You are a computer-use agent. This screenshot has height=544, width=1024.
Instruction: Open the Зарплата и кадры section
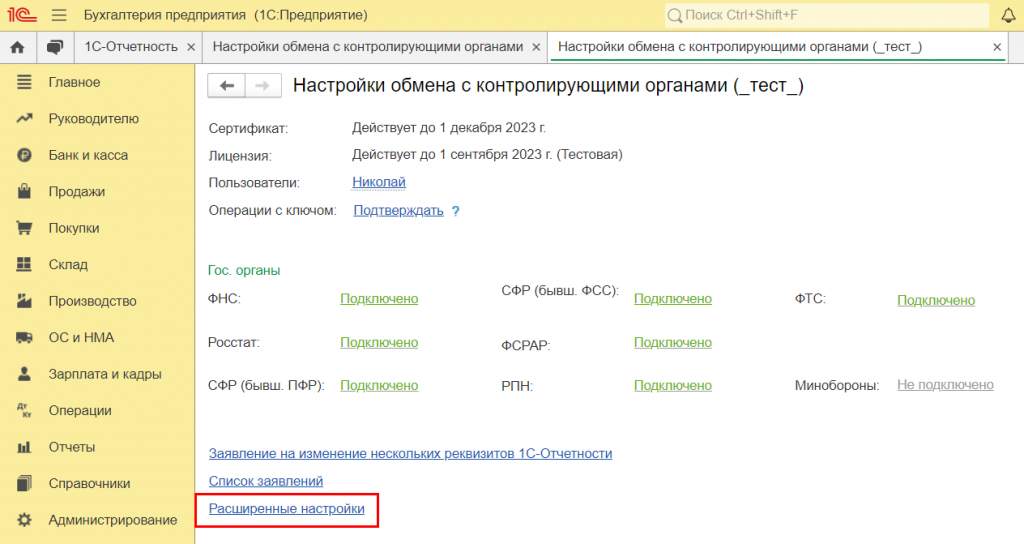pyautogui.click(x=105, y=374)
